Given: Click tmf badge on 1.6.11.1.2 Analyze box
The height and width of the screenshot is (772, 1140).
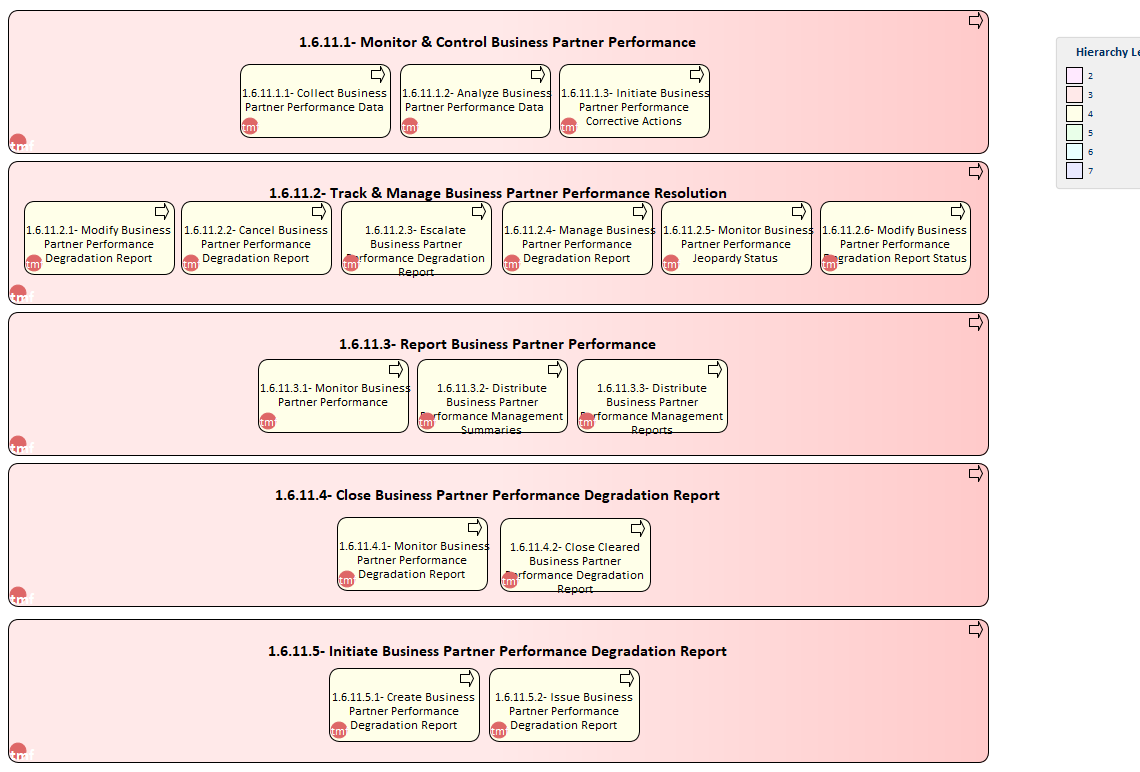Looking at the screenshot, I should pos(409,127).
